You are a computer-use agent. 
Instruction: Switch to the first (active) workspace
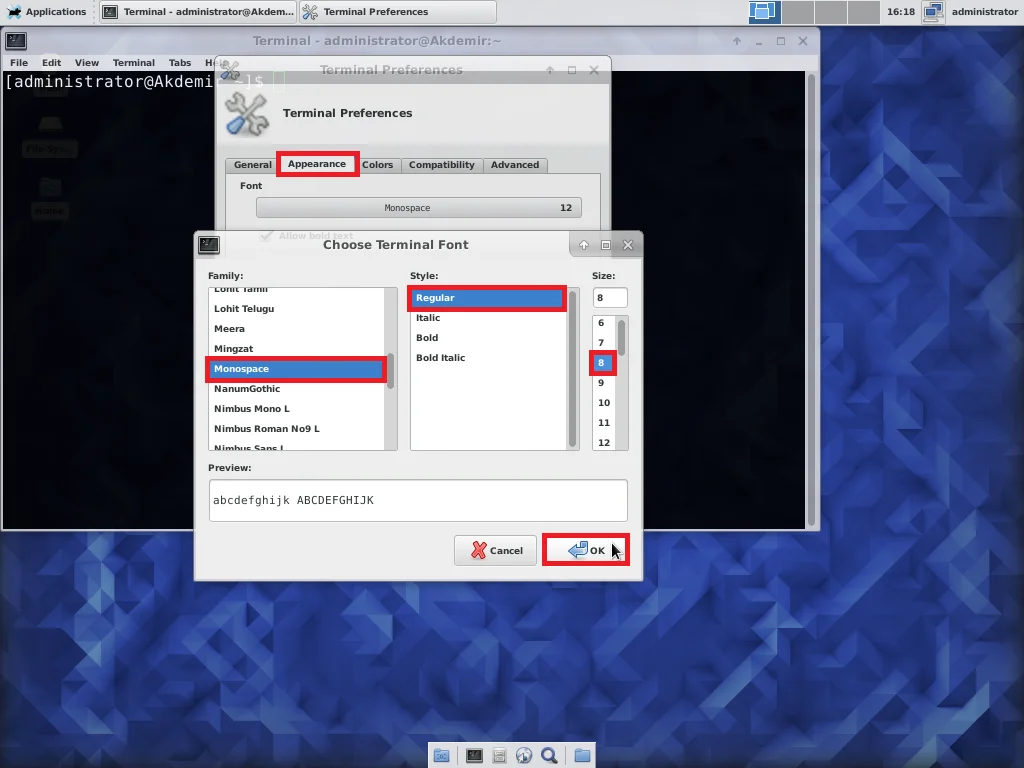point(764,12)
